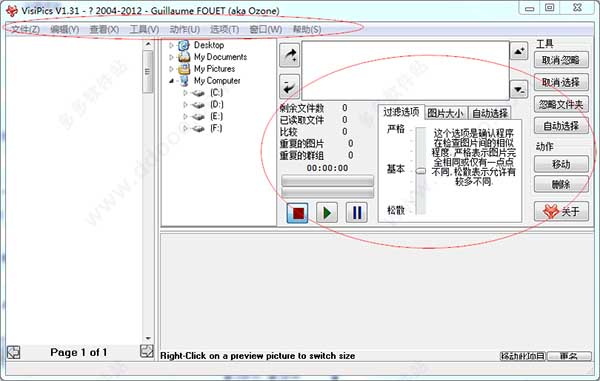The height and width of the screenshot is (381, 600).
Task: Click the folder list box
Action: pyautogui.click(x=406, y=71)
